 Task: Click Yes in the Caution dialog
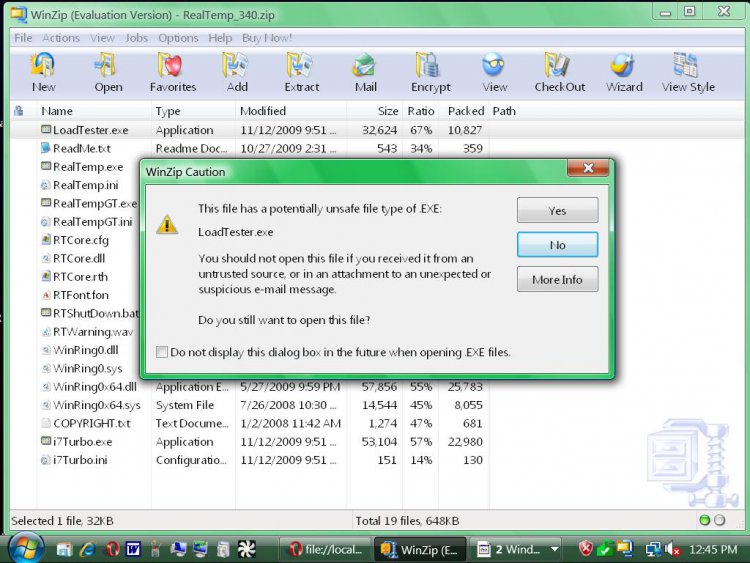point(557,210)
